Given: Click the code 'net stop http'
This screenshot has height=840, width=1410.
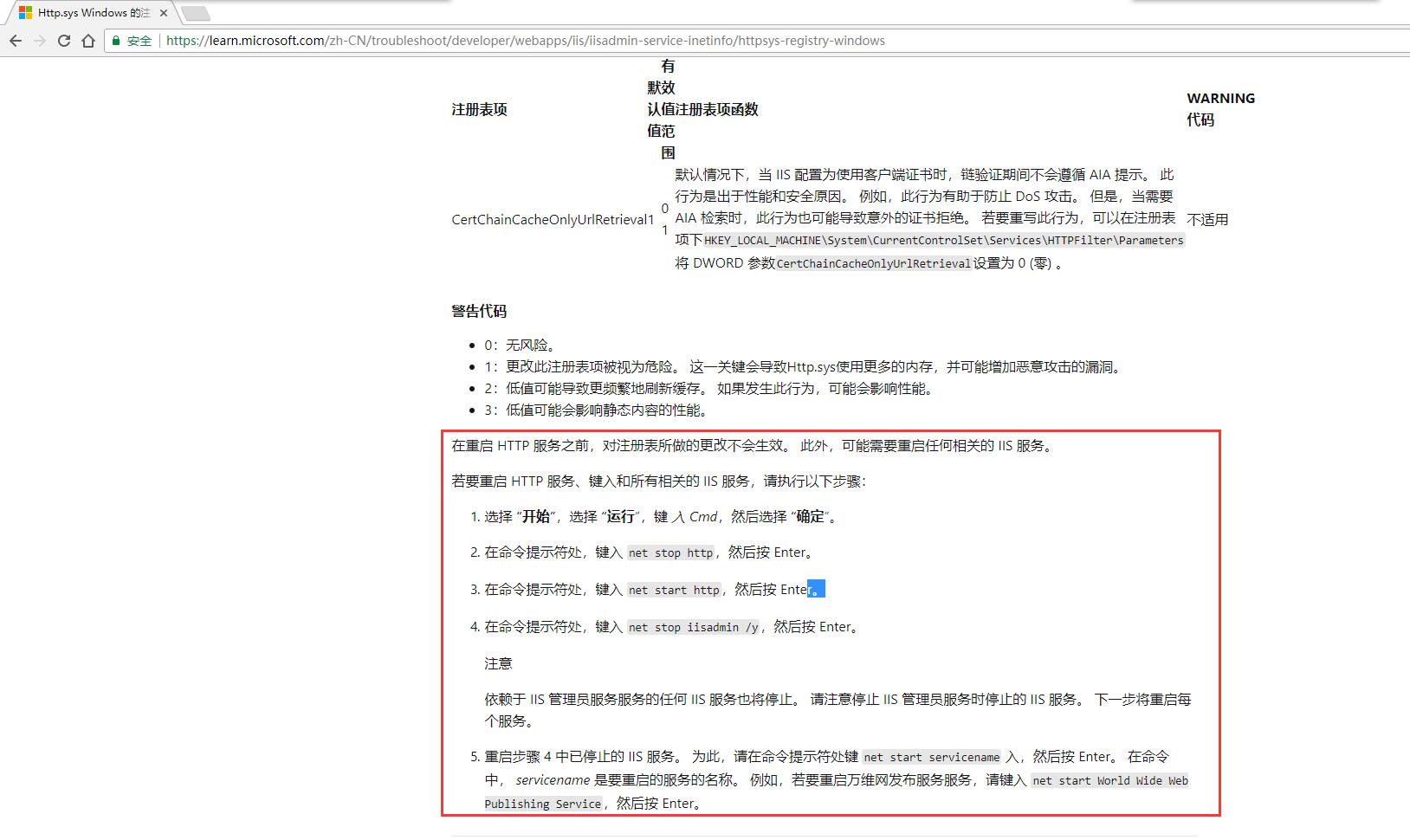Looking at the screenshot, I should 671,552.
